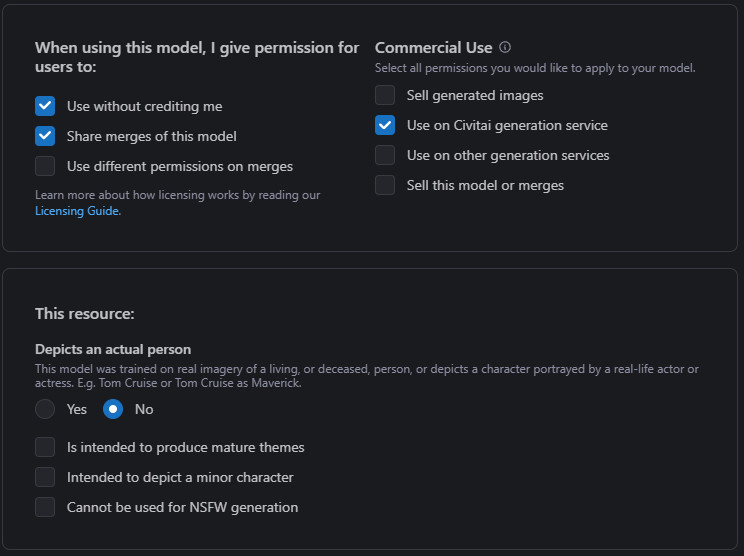744x556 pixels.
Task: Click the 'Select all permissions' helper text
Action: (534, 68)
